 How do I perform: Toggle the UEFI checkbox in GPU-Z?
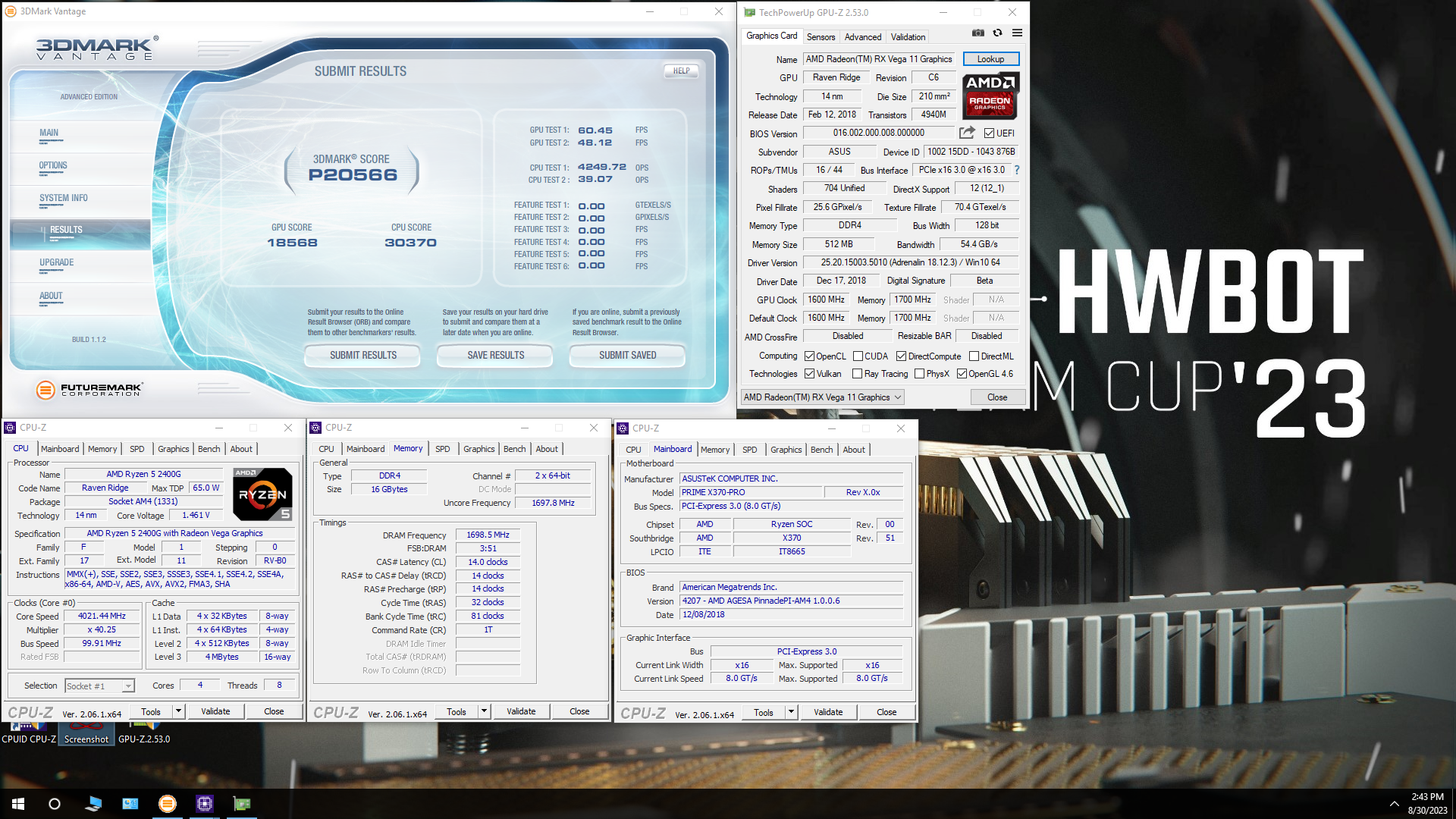pos(989,133)
